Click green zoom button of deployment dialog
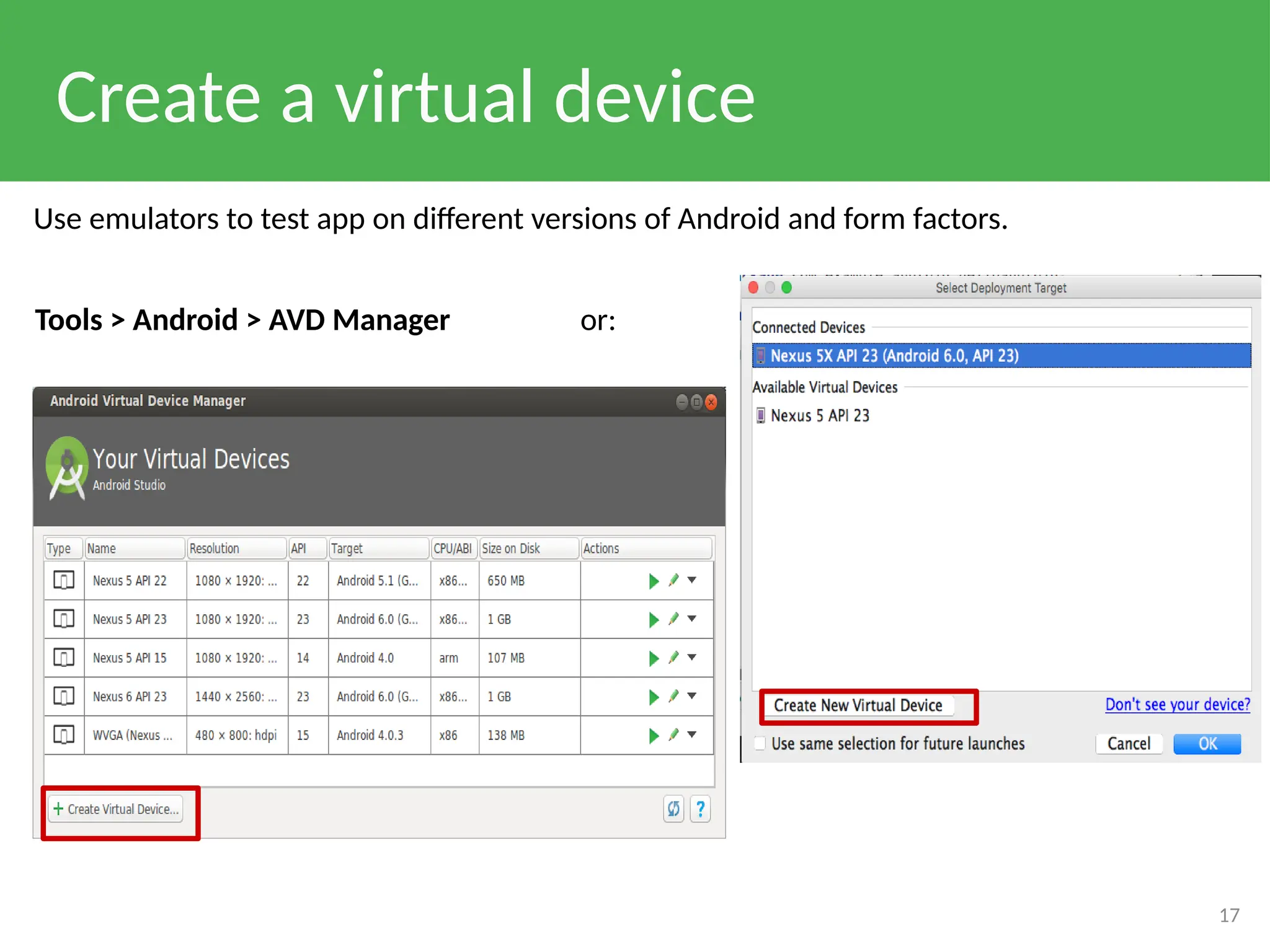The width and height of the screenshot is (1270, 952). [786, 288]
